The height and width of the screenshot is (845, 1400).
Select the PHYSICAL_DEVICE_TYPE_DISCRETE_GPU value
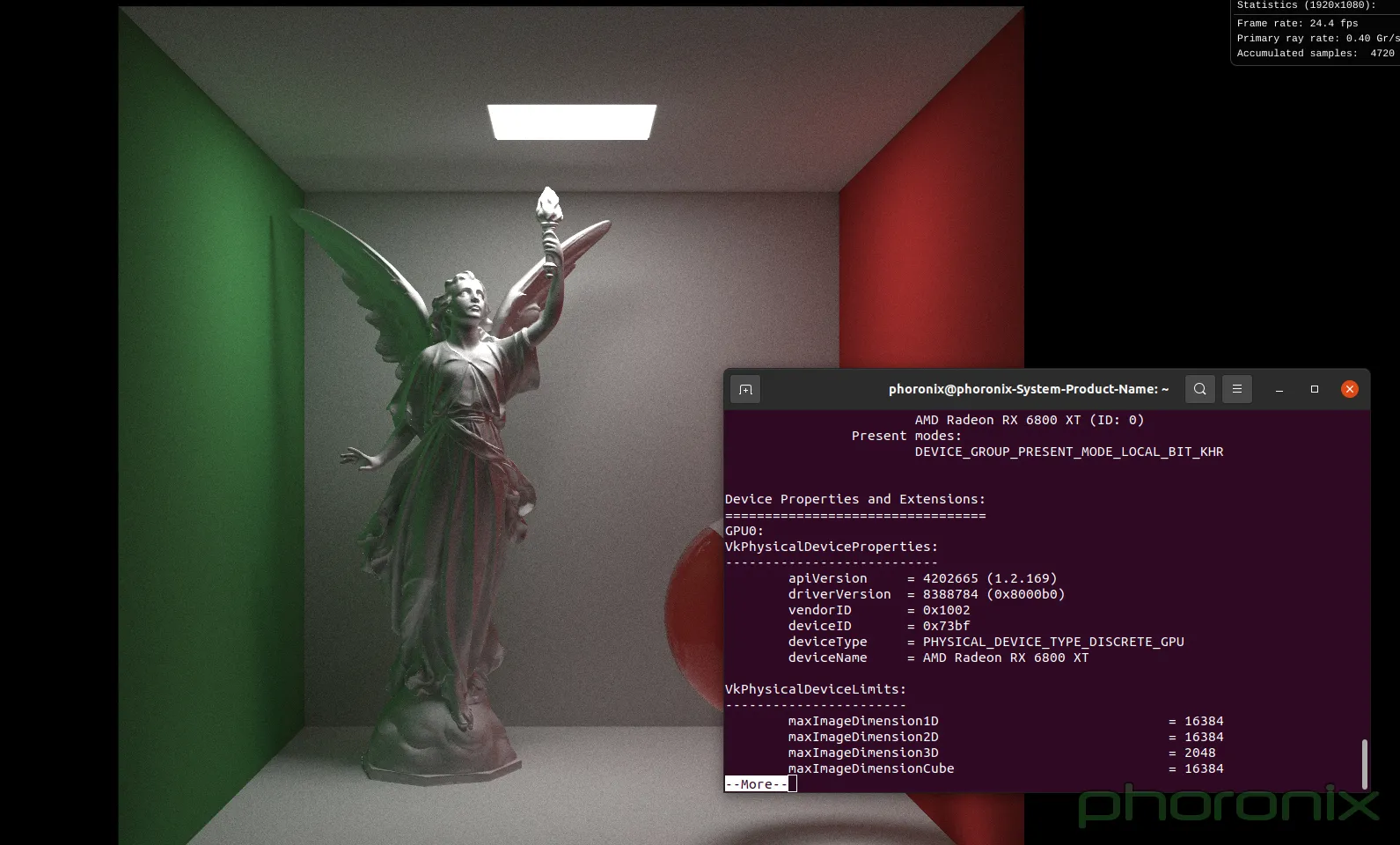click(1053, 642)
